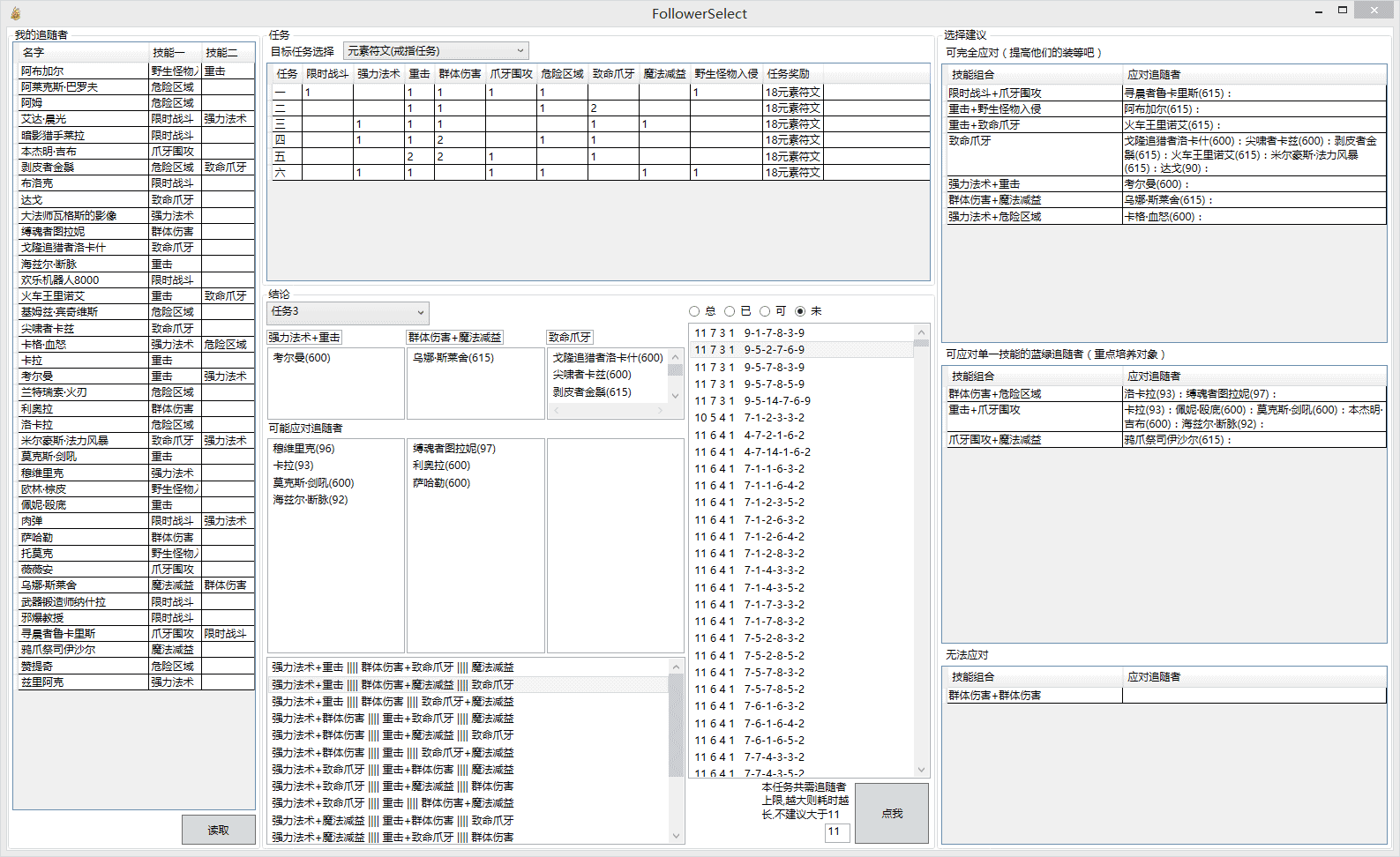The image size is (1400, 857).
Task: Open the 目标任务选择 dropdown showing 元素符文(戒指任务)
Action: pyautogui.click(x=436, y=51)
